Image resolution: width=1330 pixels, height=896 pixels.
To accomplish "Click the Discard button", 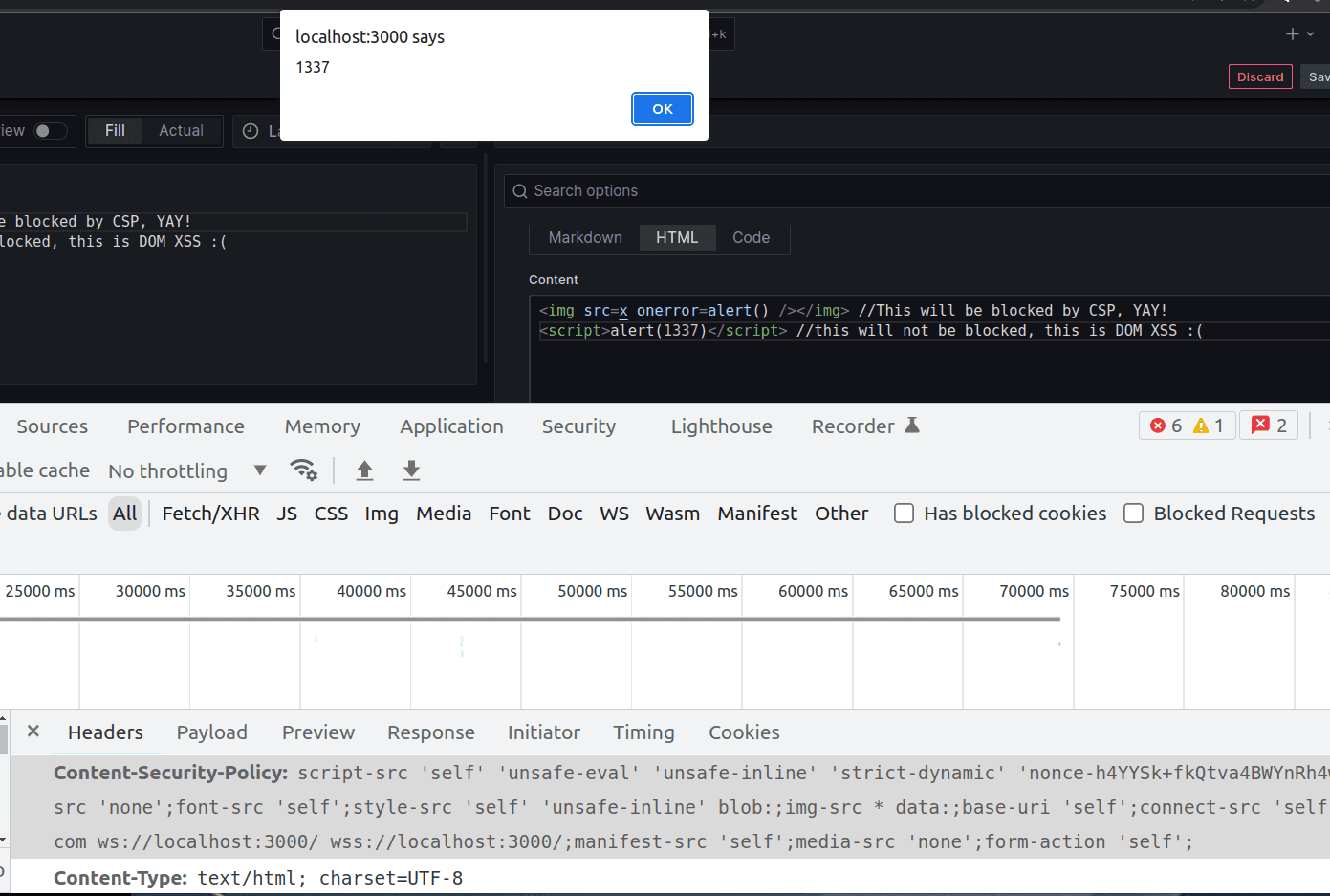I will (x=1260, y=76).
